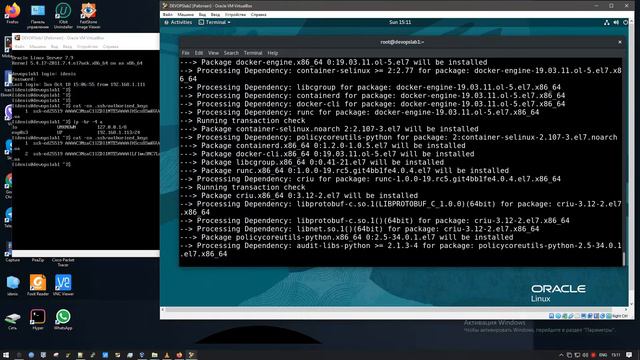Image resolution: width=640 pixels, height=360 pixels.
Task: Open the Idenis user folder desktop icon
Action: 13,285
